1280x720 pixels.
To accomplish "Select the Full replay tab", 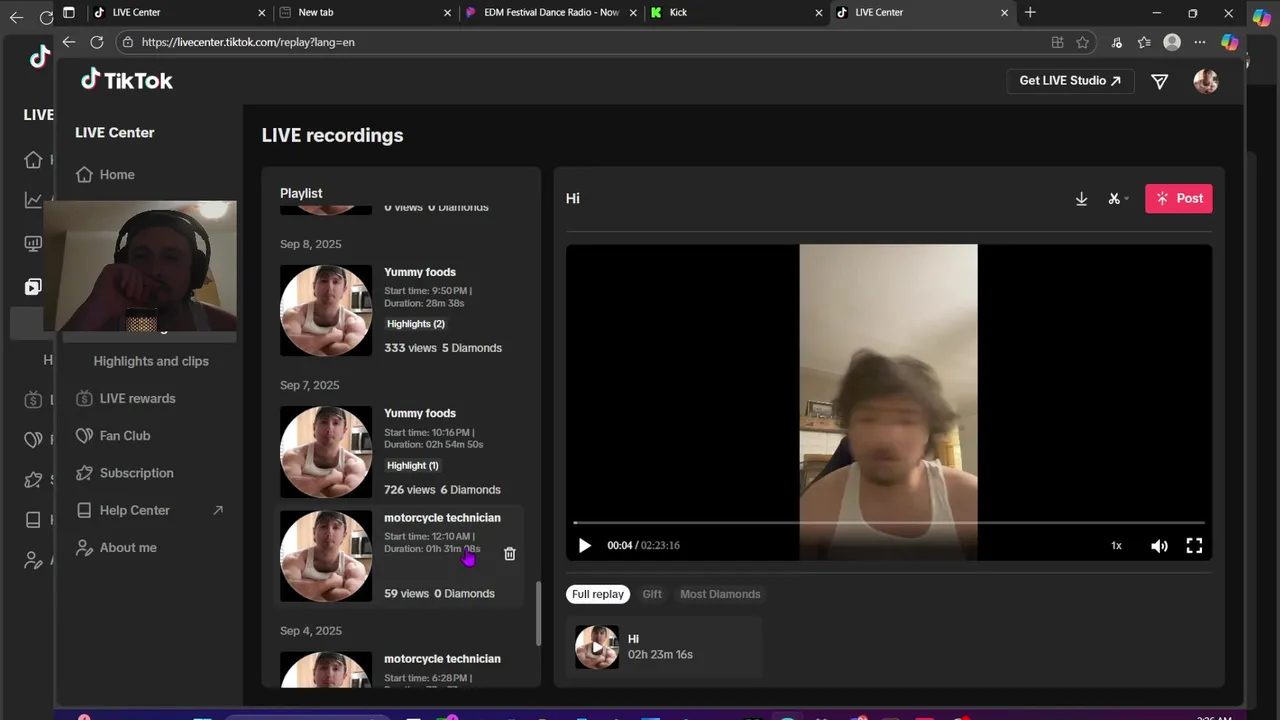I will pos(598,594).
